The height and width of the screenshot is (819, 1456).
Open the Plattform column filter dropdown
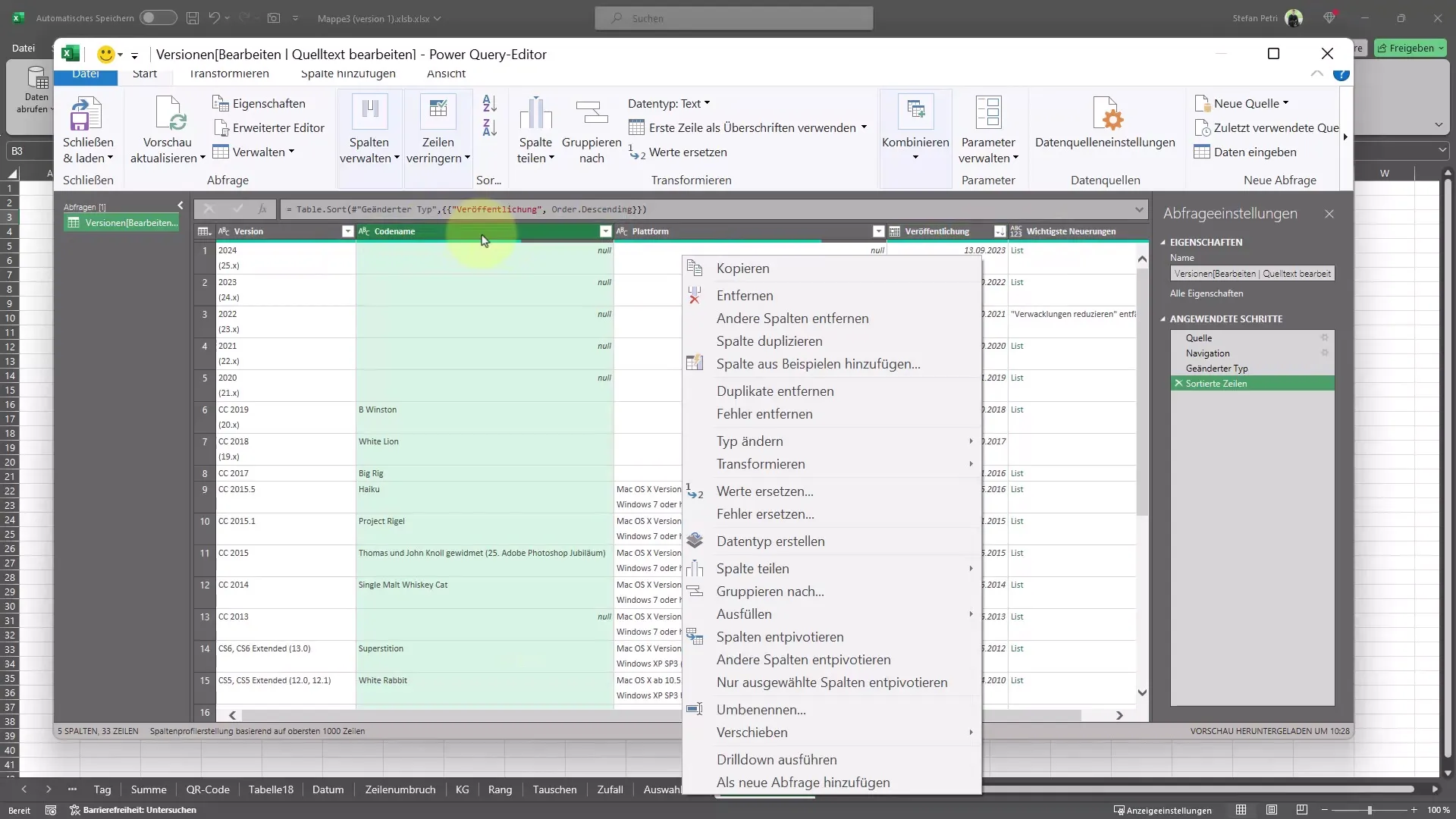pyautogui.click(x=878, y=231)
